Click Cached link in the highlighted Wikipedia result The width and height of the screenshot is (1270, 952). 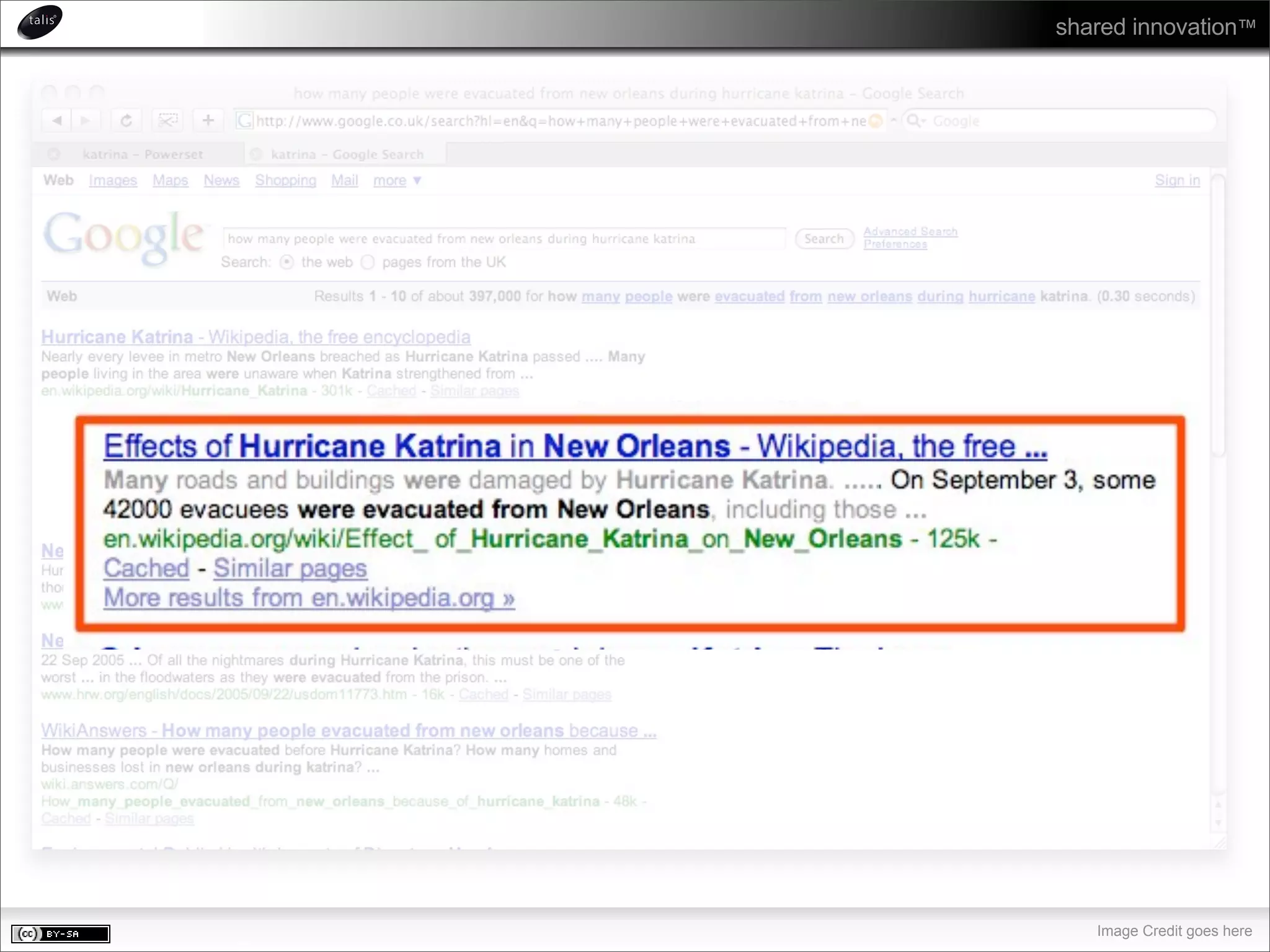pyautogui.click(x=146, y=568)
